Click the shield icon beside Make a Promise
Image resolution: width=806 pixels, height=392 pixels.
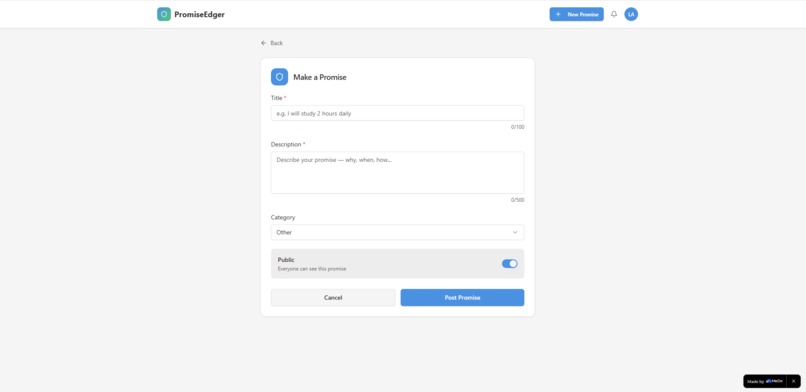pyautogui.click(x=280, y=77)
